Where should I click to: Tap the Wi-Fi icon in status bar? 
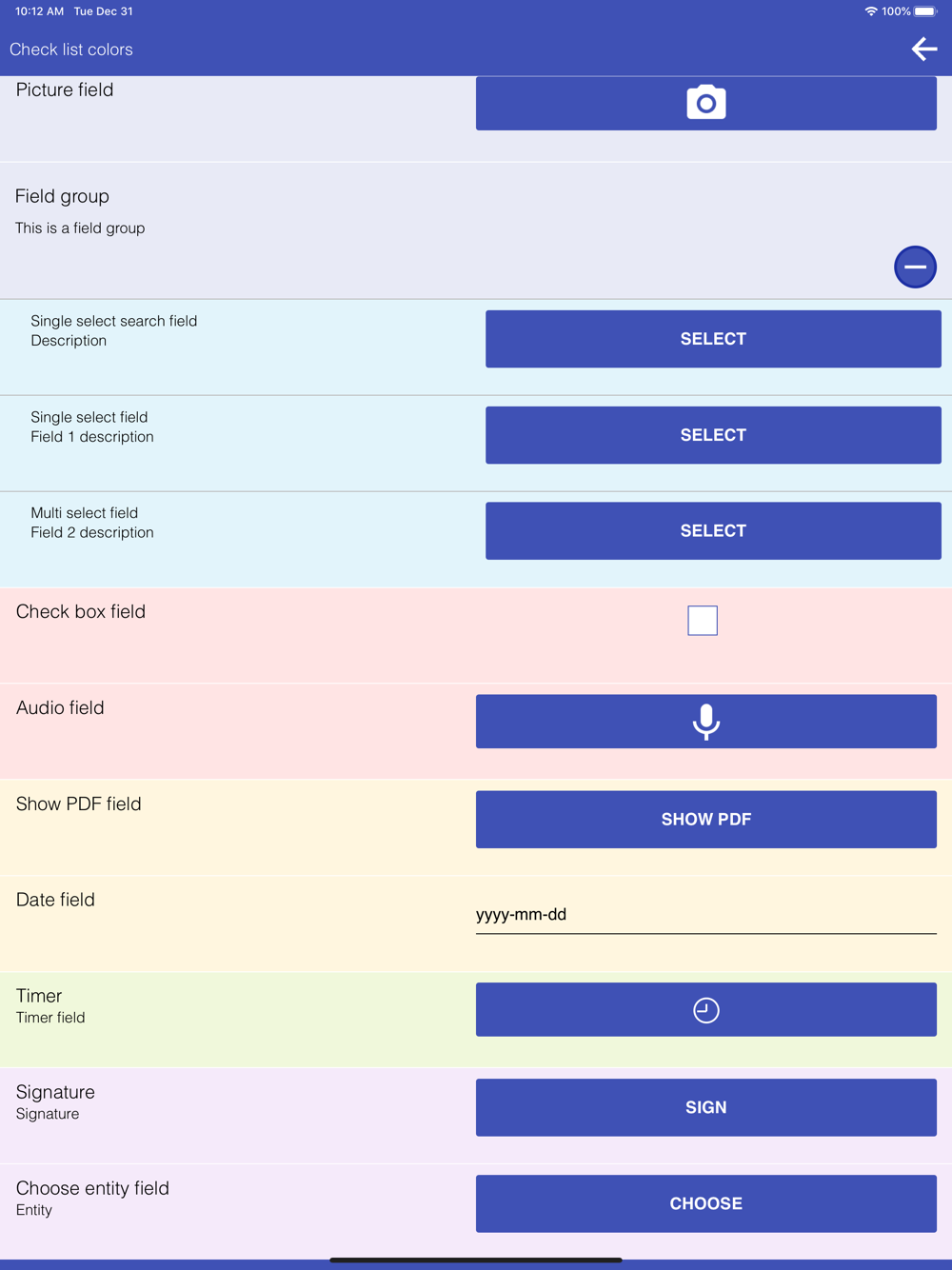tap(870, 11)
